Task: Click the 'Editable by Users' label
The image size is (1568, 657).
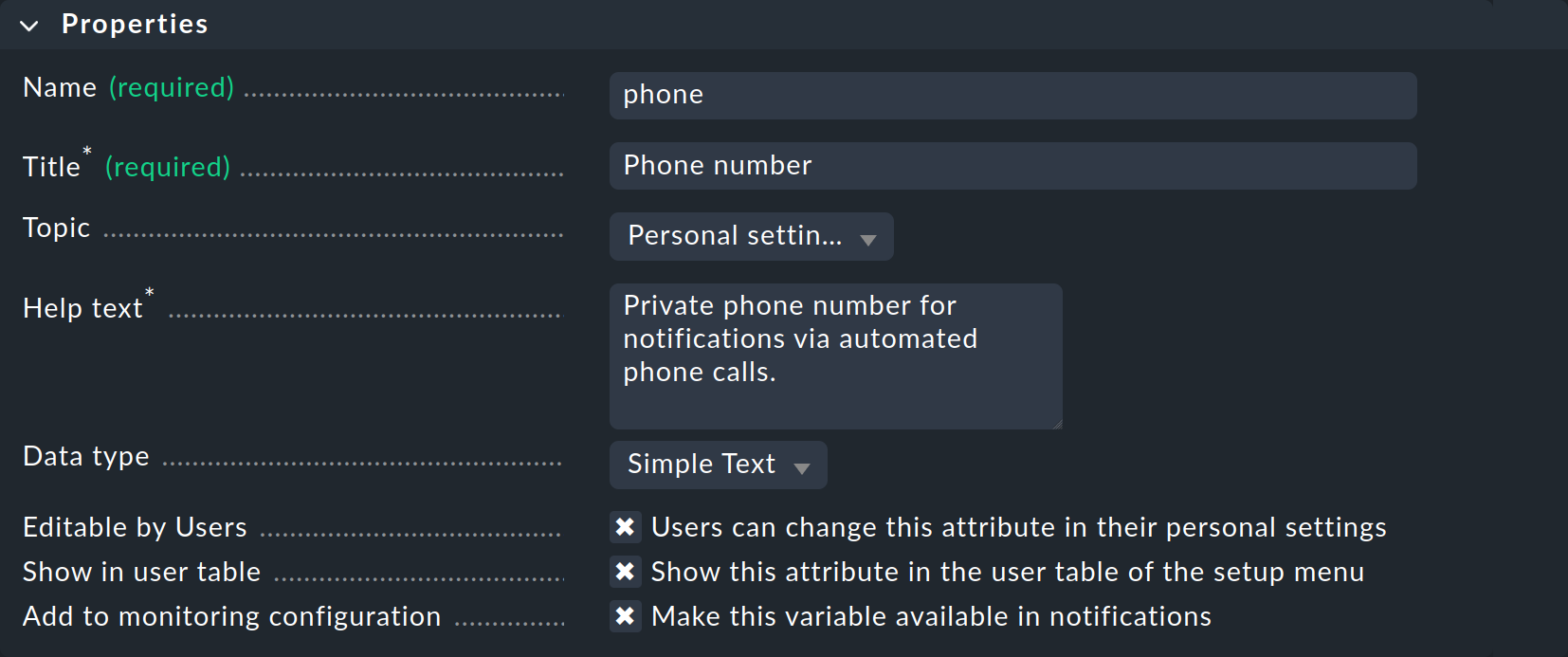Action: [135, 526]
